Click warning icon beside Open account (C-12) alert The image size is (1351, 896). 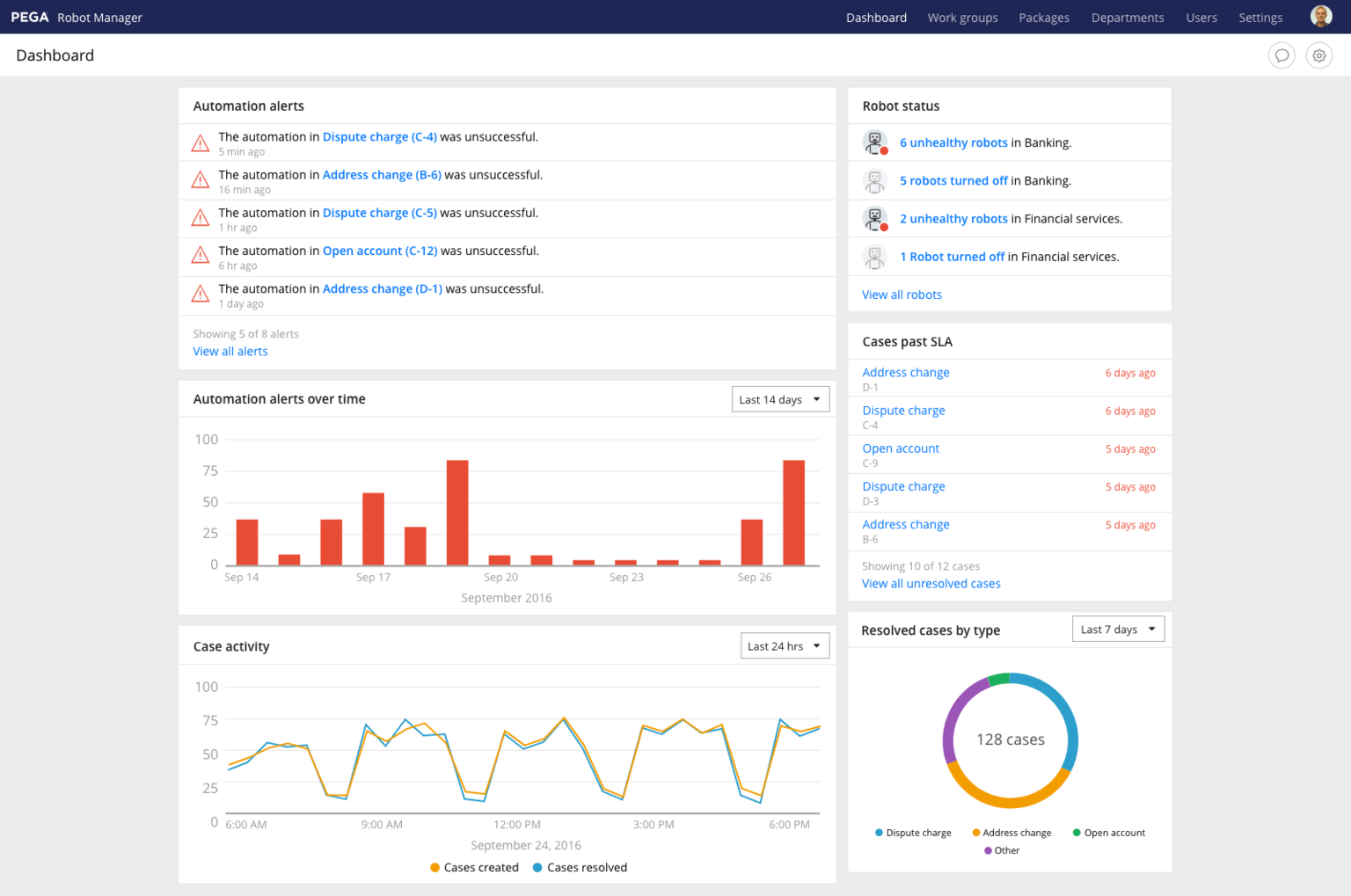(x=201, y=257)
